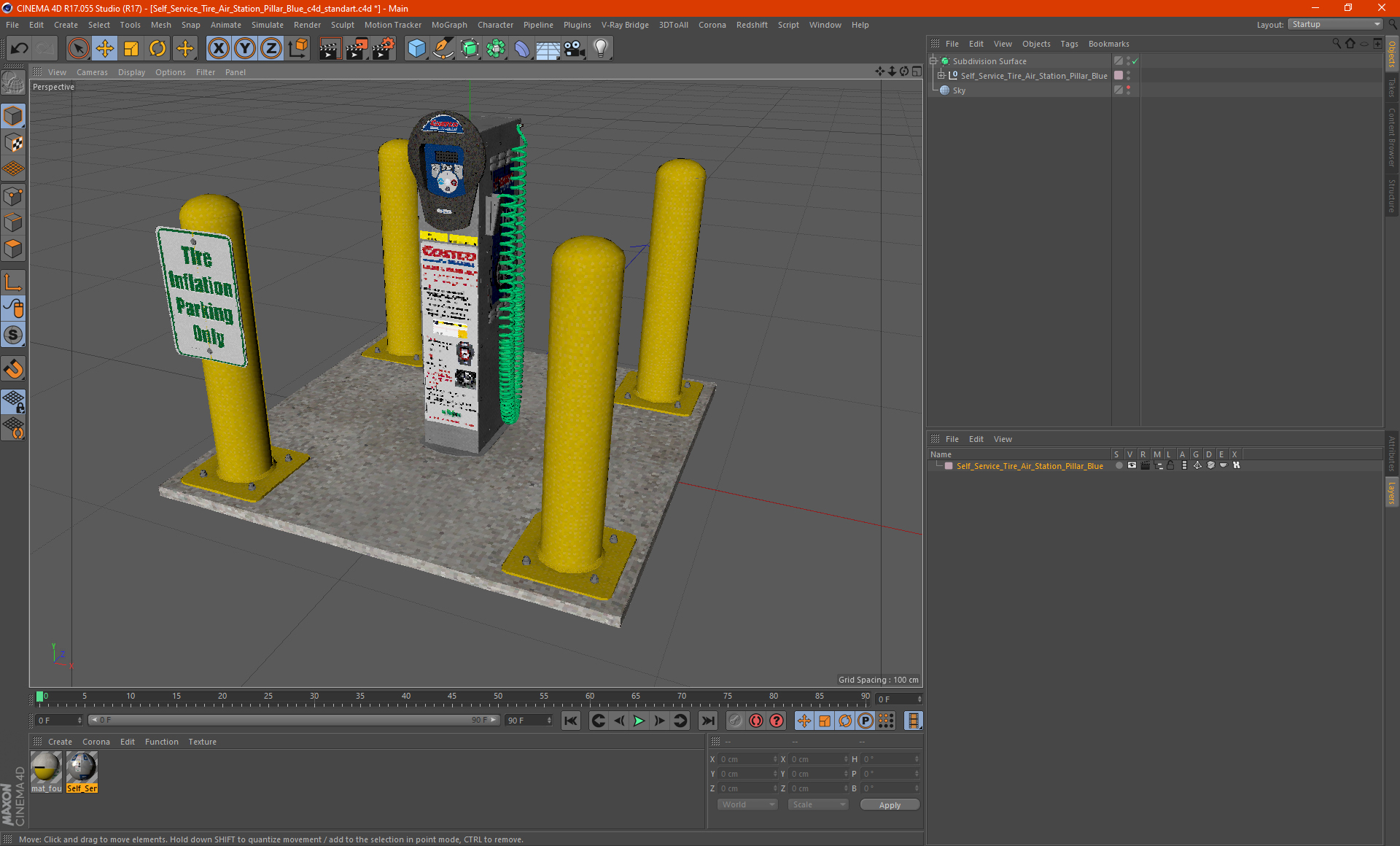The width and height of the screenshot is (1400, 846).
Task: Open the end frame field 90 F stepper
Action: 549,720
